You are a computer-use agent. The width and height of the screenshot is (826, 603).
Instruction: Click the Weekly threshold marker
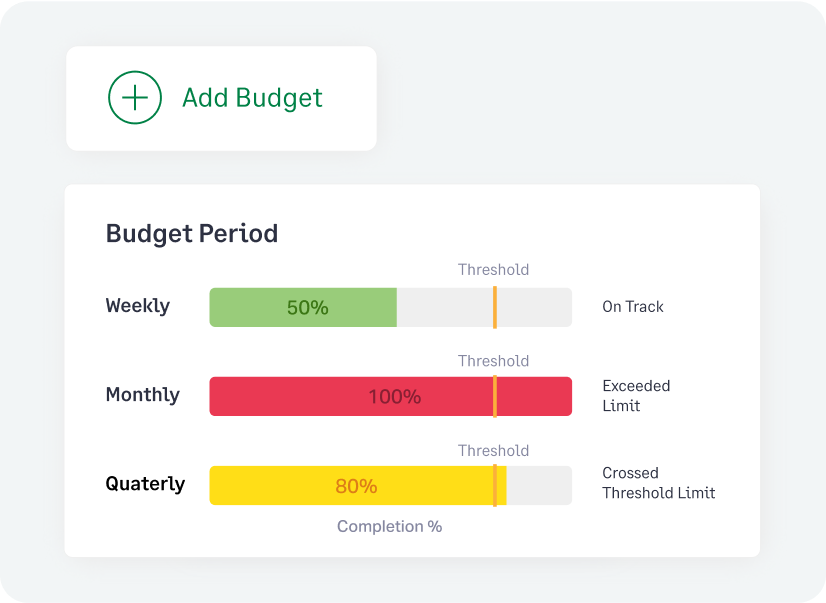[494, 307]
